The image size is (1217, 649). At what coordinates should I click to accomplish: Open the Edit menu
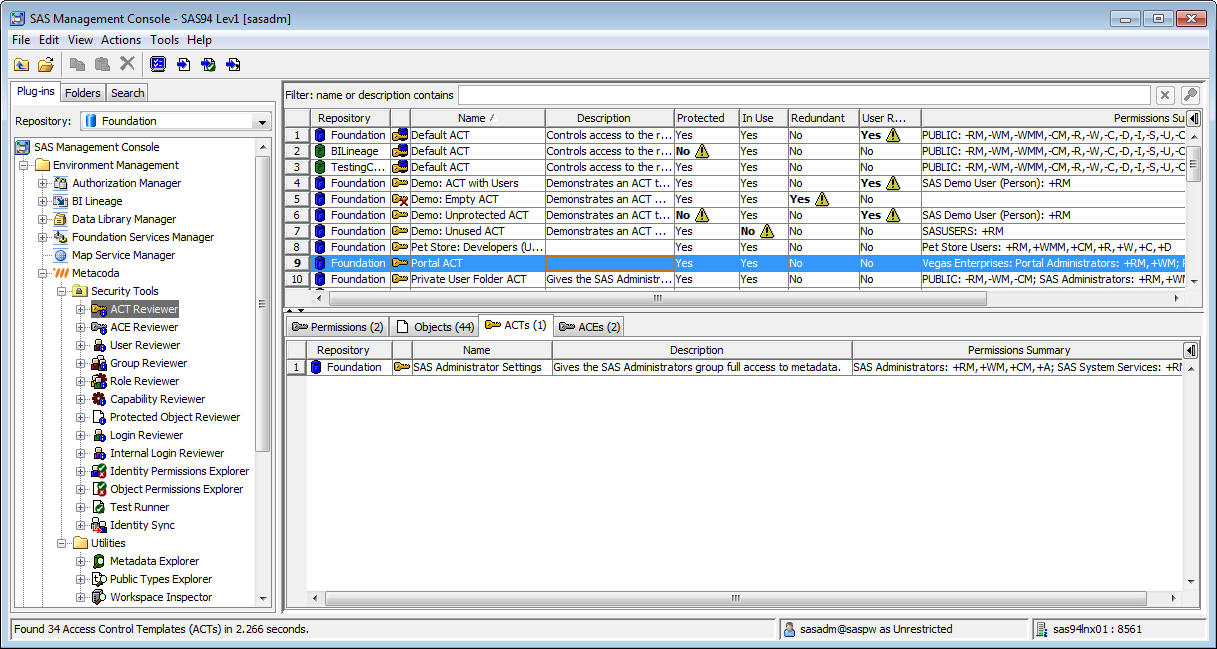point(49,40)
